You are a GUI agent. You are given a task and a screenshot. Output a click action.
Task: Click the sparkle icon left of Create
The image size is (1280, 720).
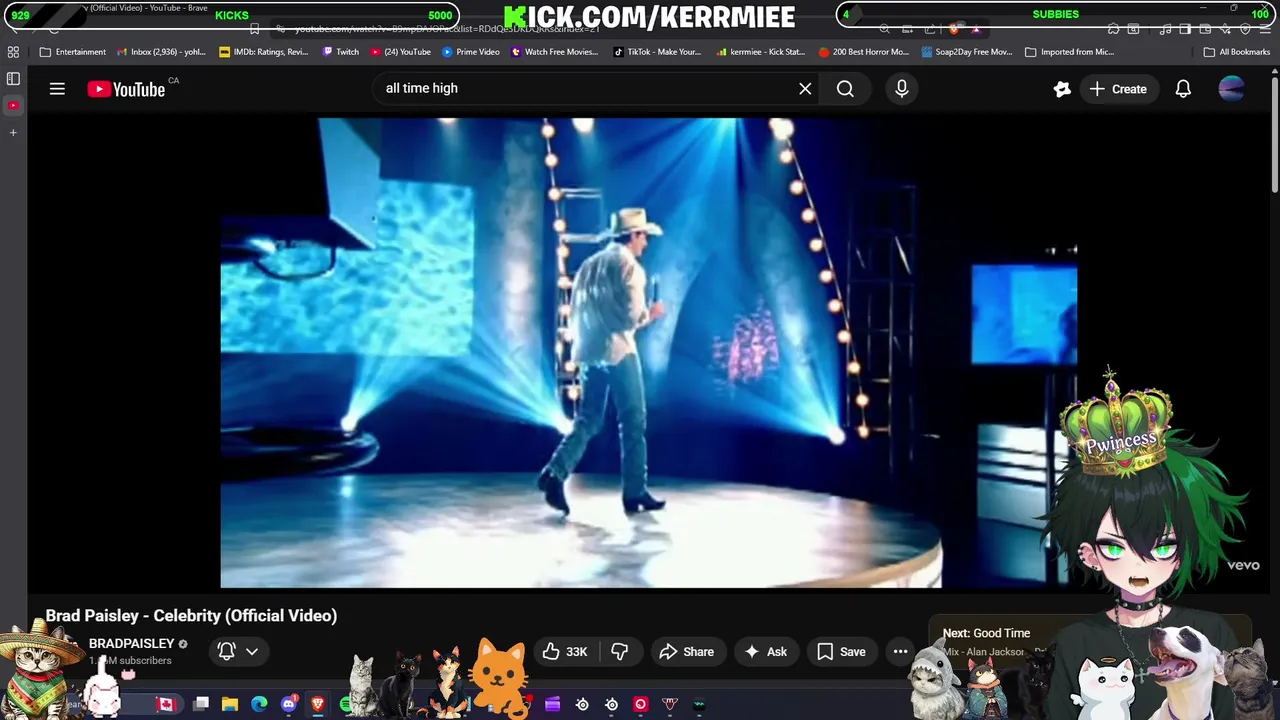[x=1062, y=89]
